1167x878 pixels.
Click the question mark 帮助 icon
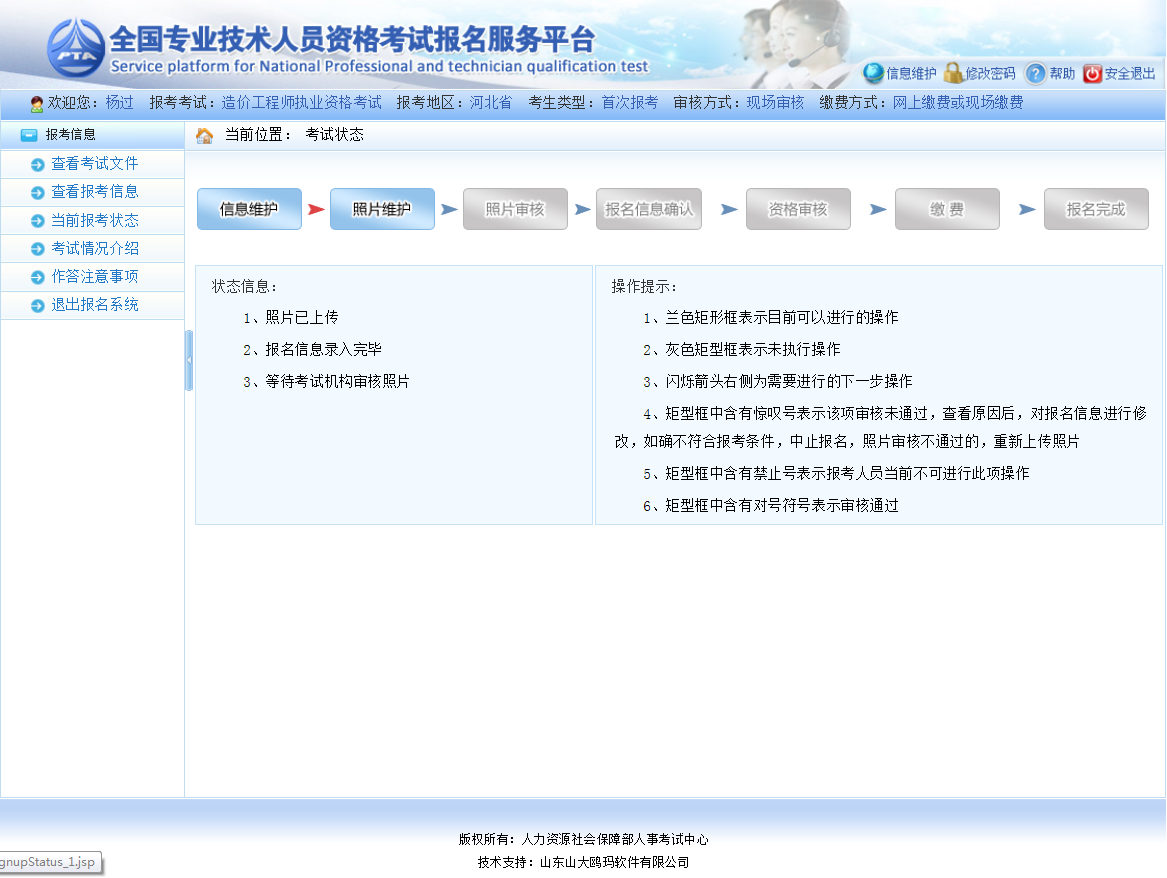click(x=1036, y=73)
